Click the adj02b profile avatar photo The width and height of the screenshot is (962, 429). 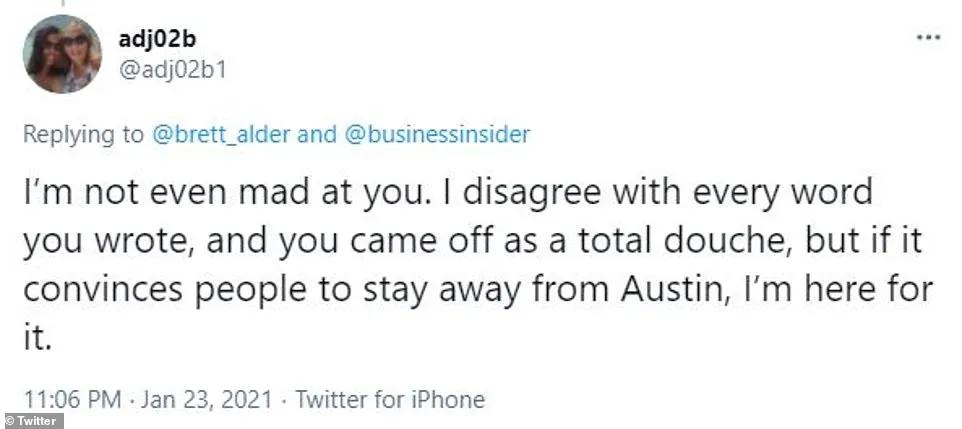pyautogui.click(x=62, y=54)
